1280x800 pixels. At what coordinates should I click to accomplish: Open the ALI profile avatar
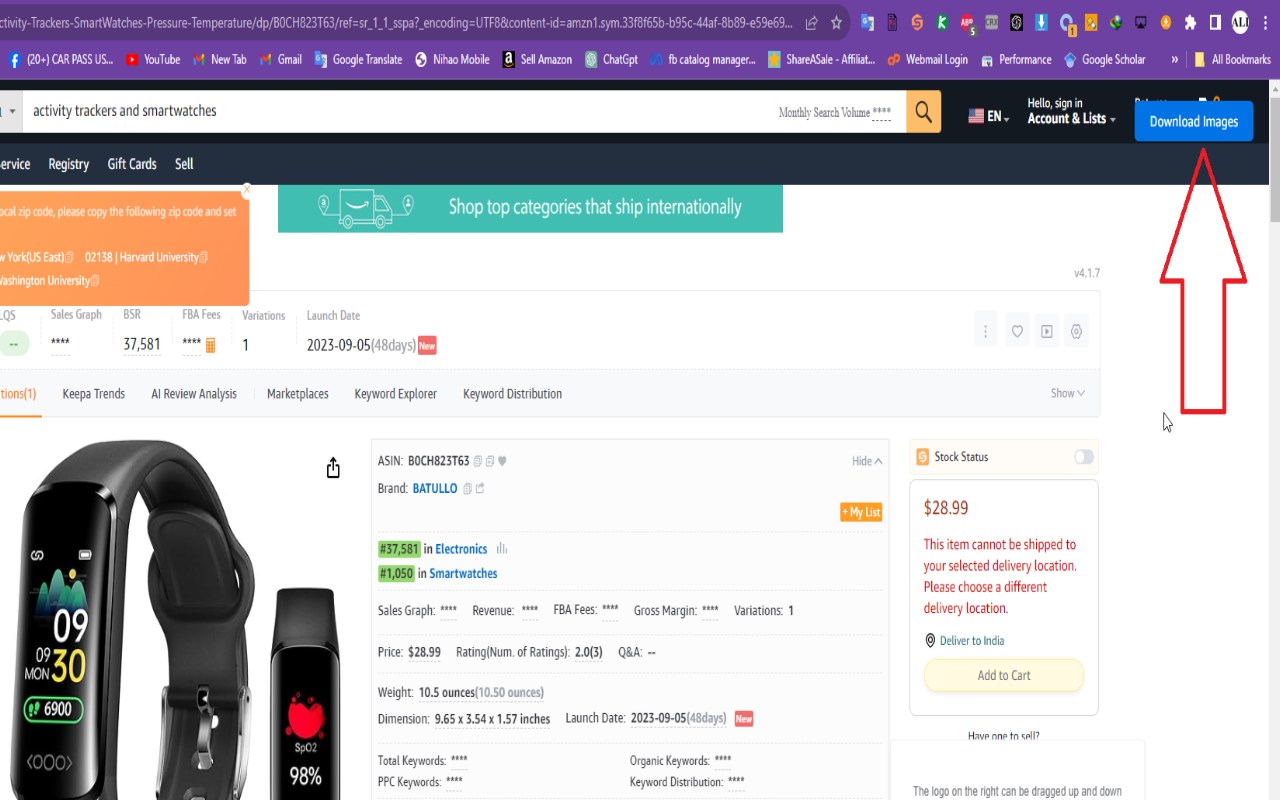click(1240, 22)
